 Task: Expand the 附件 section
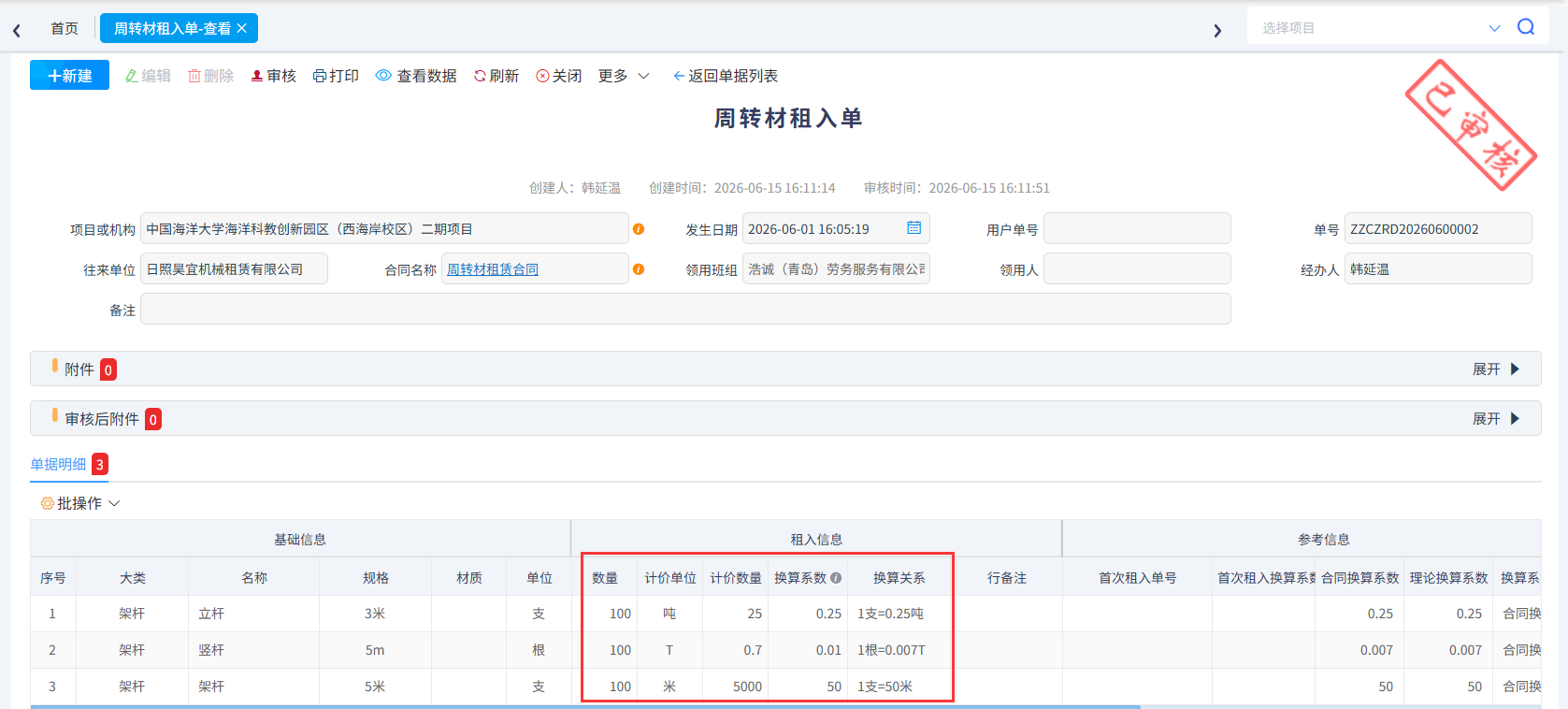click(1497, 369)
